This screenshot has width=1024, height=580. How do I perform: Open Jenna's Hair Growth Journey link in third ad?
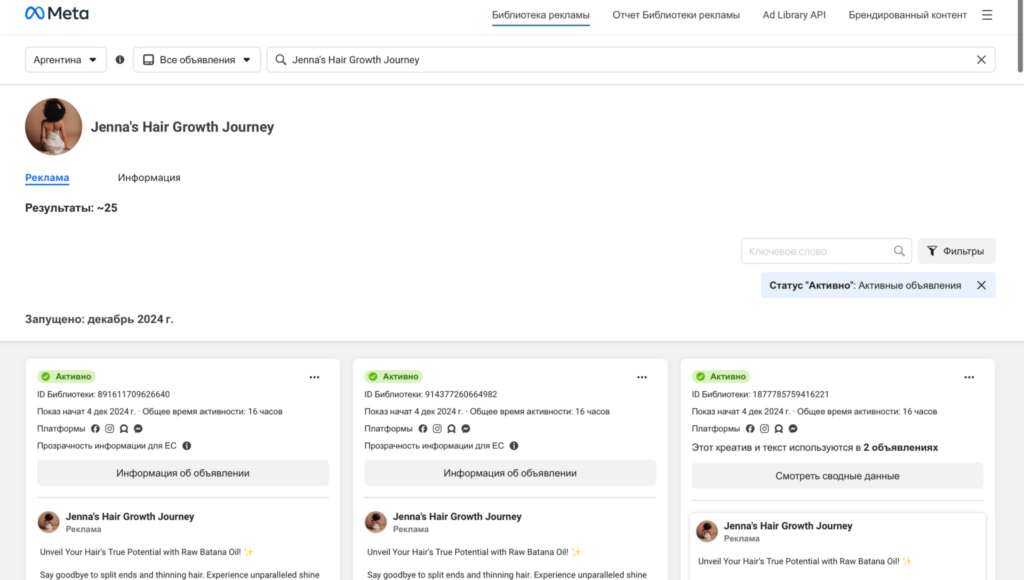(788, 526)
